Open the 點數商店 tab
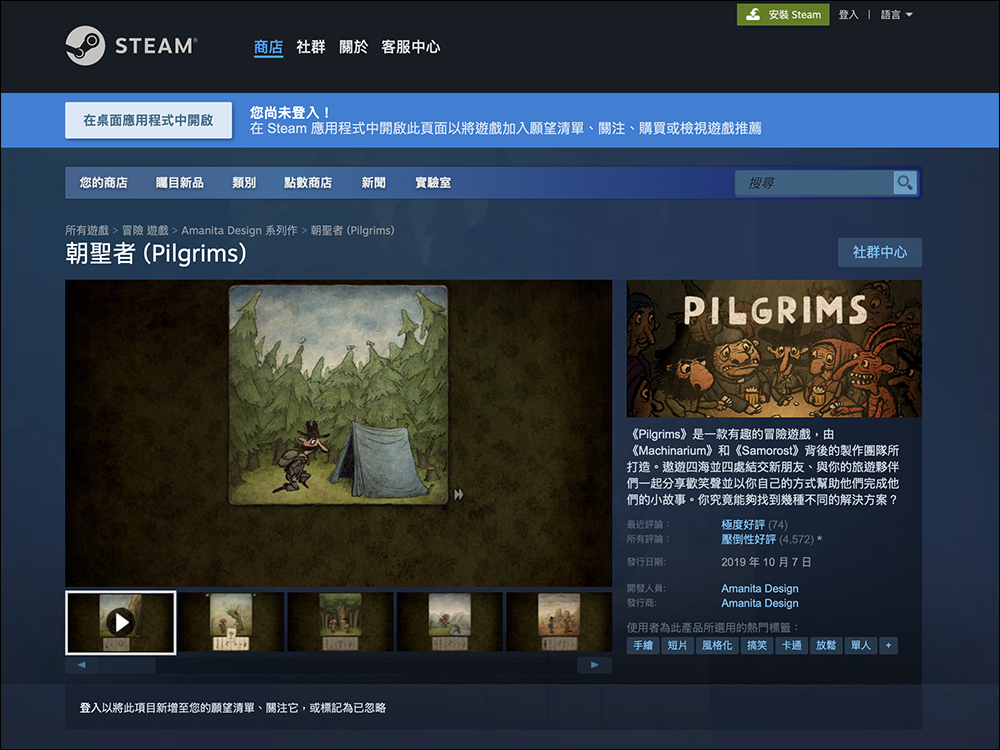This screenshot has width=1000, height=750. (x=308, y=183)
